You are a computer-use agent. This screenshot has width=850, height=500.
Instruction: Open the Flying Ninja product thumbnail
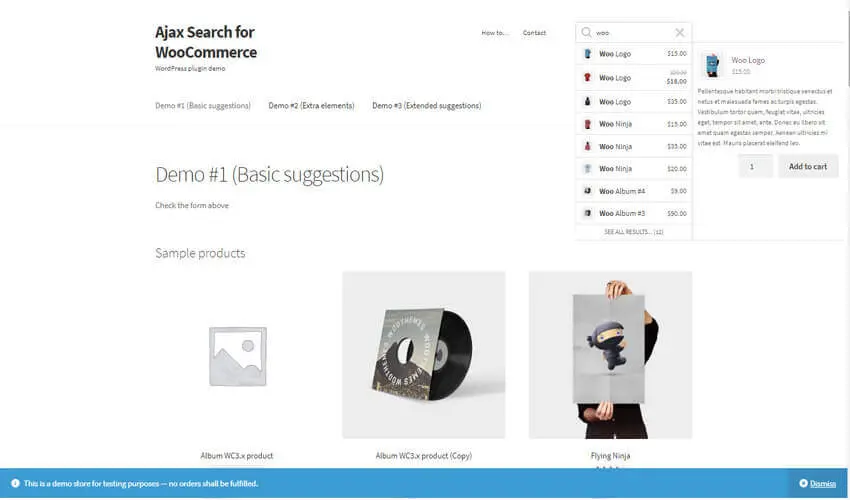click(x=610, y=355)
